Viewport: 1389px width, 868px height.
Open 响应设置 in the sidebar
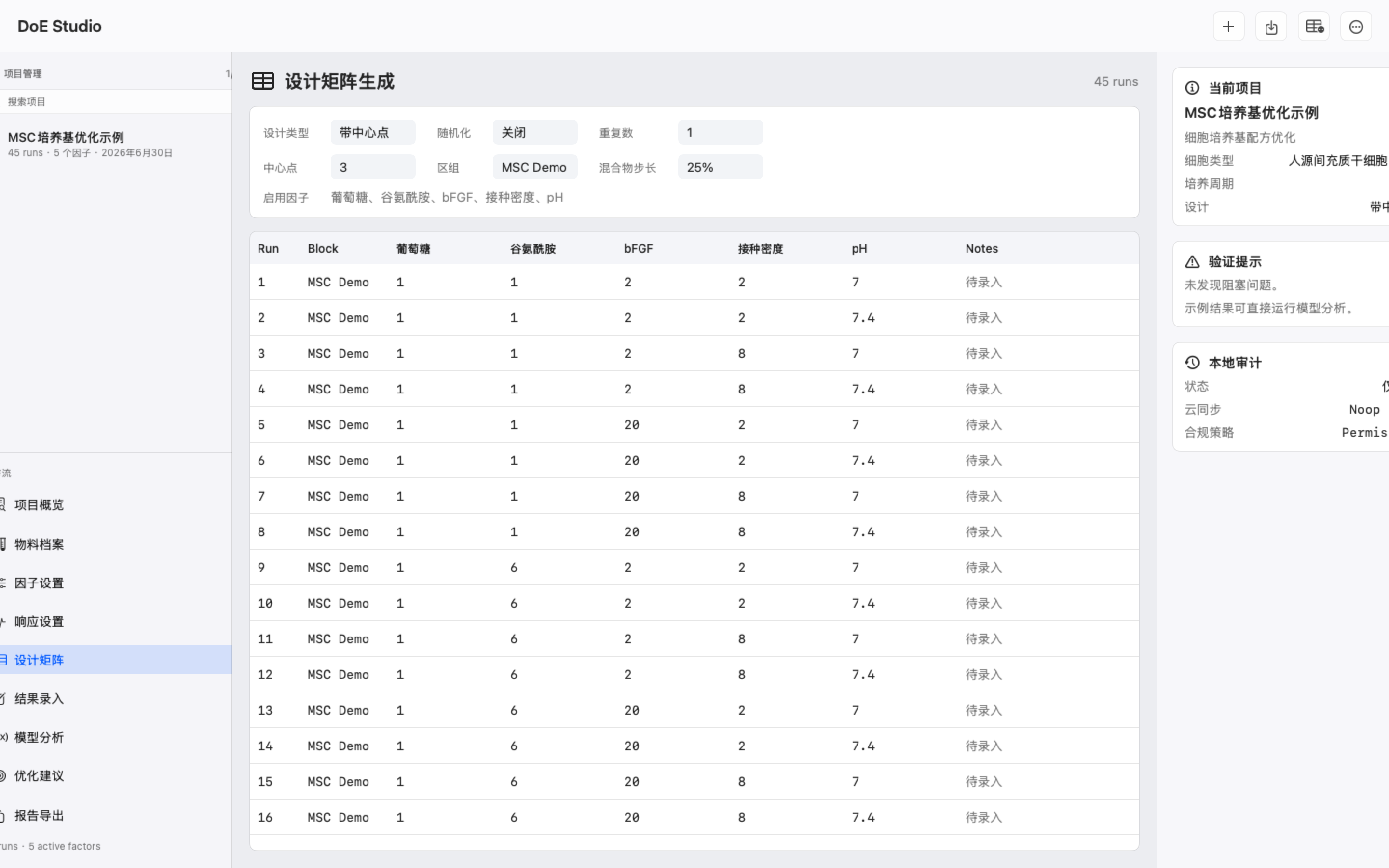(x=116, y=621)
